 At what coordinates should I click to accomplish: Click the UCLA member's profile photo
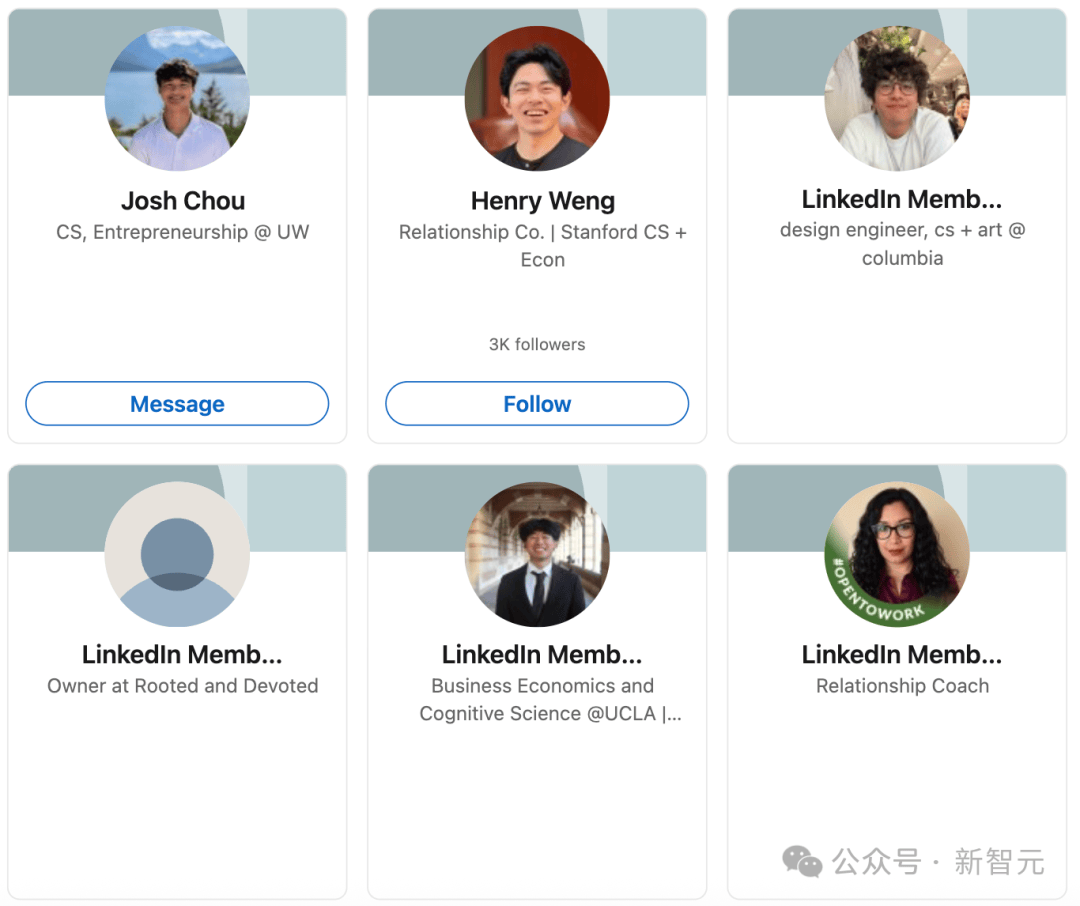pyautogui.click(x=537, y=555)
